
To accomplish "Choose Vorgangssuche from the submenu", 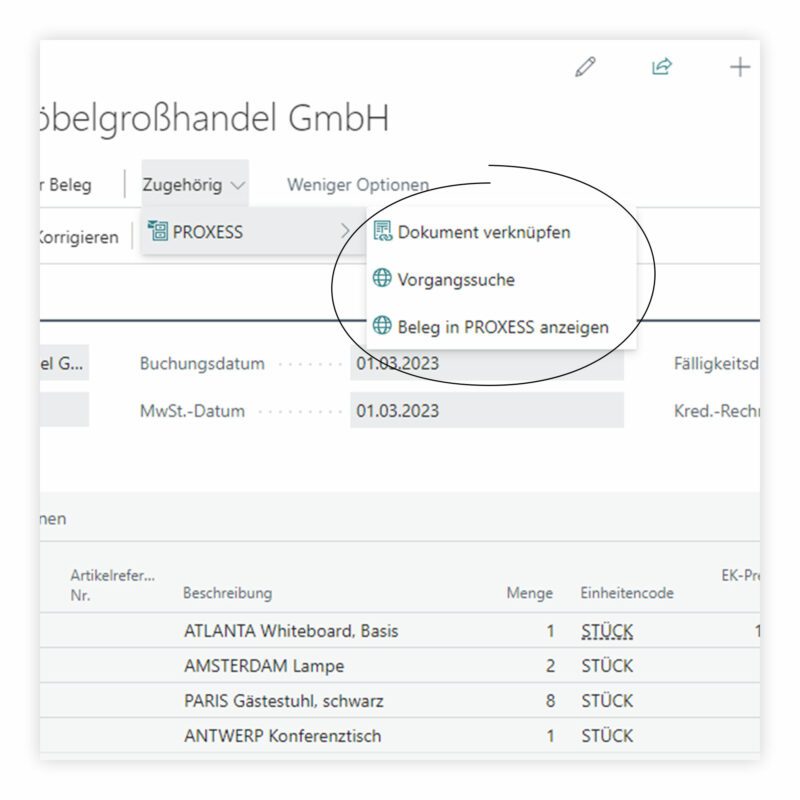I will [456, 280].
